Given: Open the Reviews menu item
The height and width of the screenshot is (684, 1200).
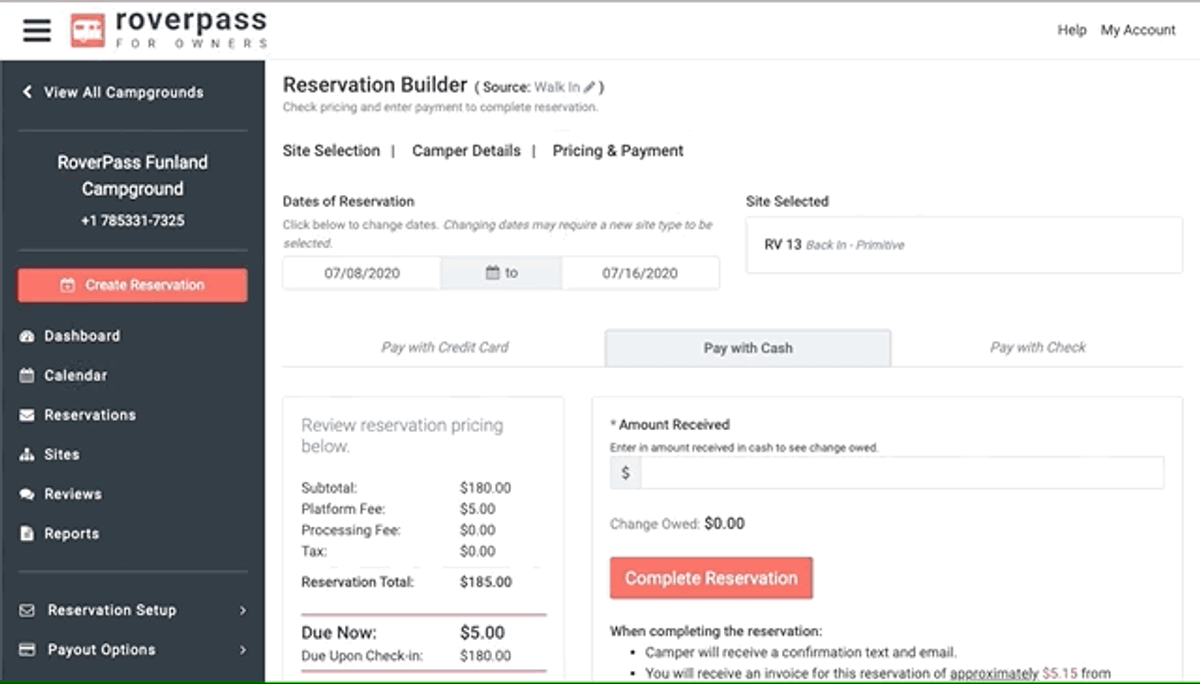Looking at the screenshot, I should click(73, 494).
